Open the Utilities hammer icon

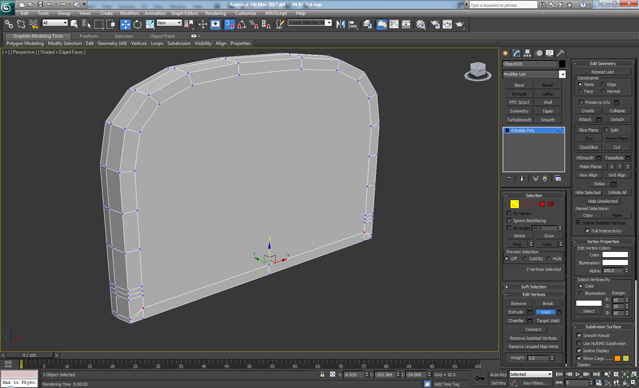pos(561,53)
